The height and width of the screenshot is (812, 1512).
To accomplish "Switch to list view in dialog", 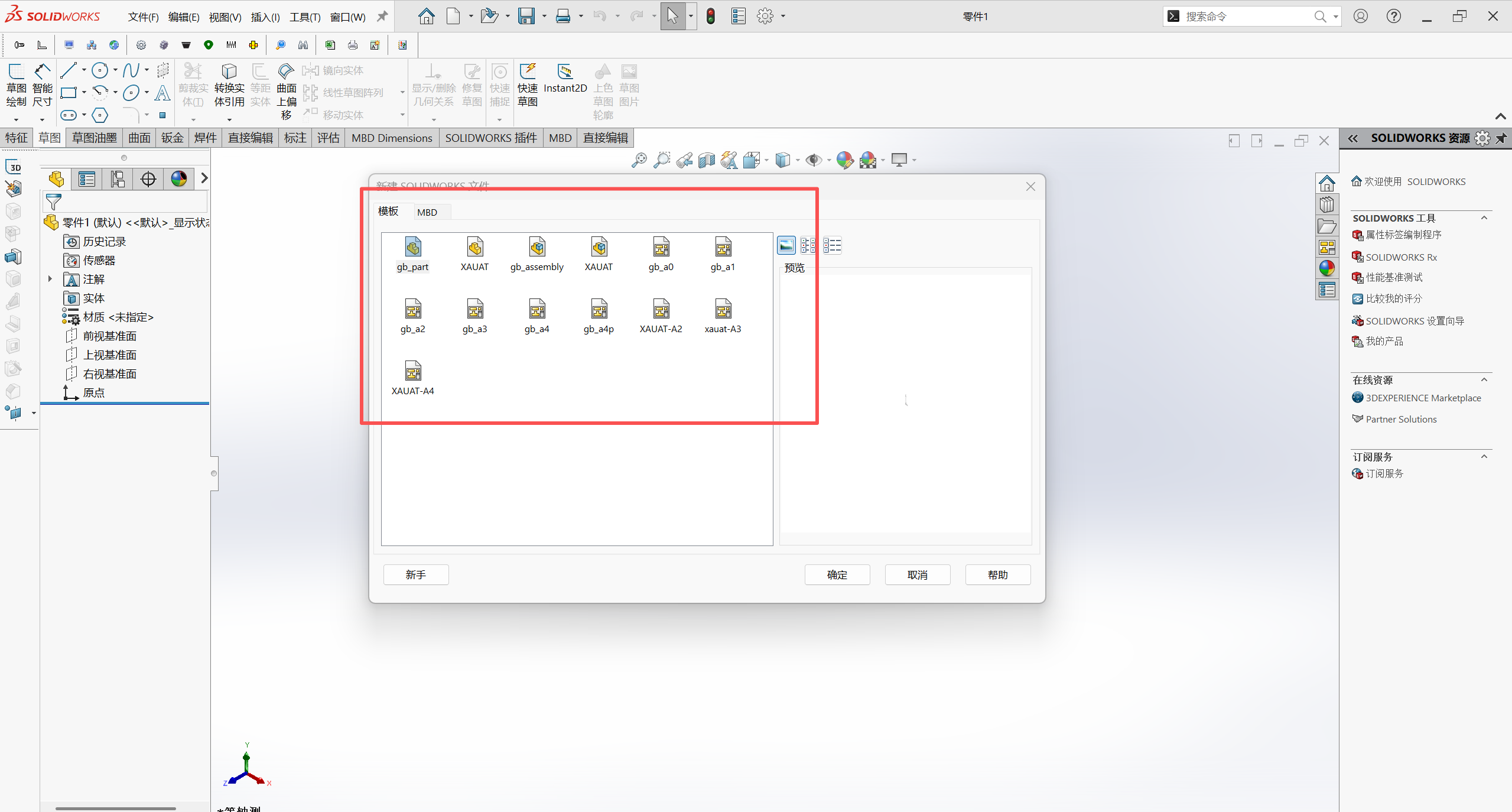I will coord(832,245).
